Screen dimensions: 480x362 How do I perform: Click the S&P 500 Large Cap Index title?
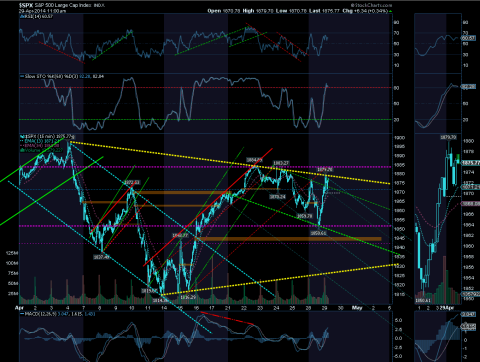[64, 5]
